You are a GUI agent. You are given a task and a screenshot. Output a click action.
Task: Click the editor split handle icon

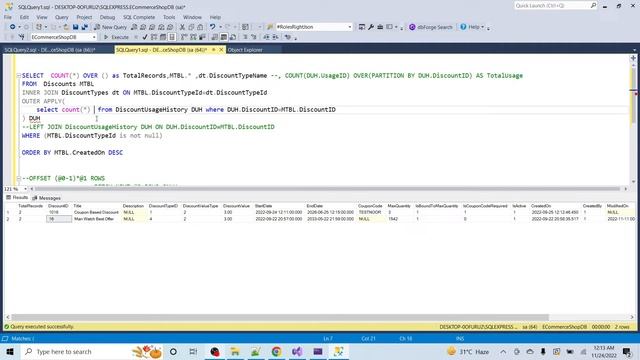pos(633,58)
